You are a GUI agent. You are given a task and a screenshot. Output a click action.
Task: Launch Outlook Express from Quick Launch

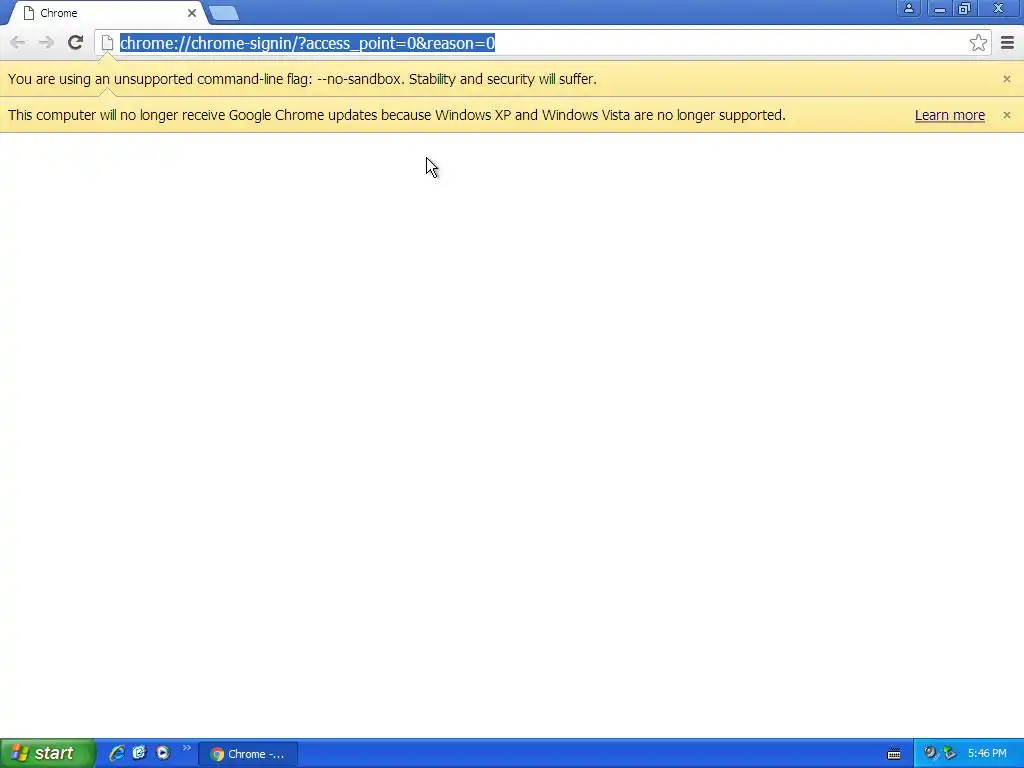point(139,753)
